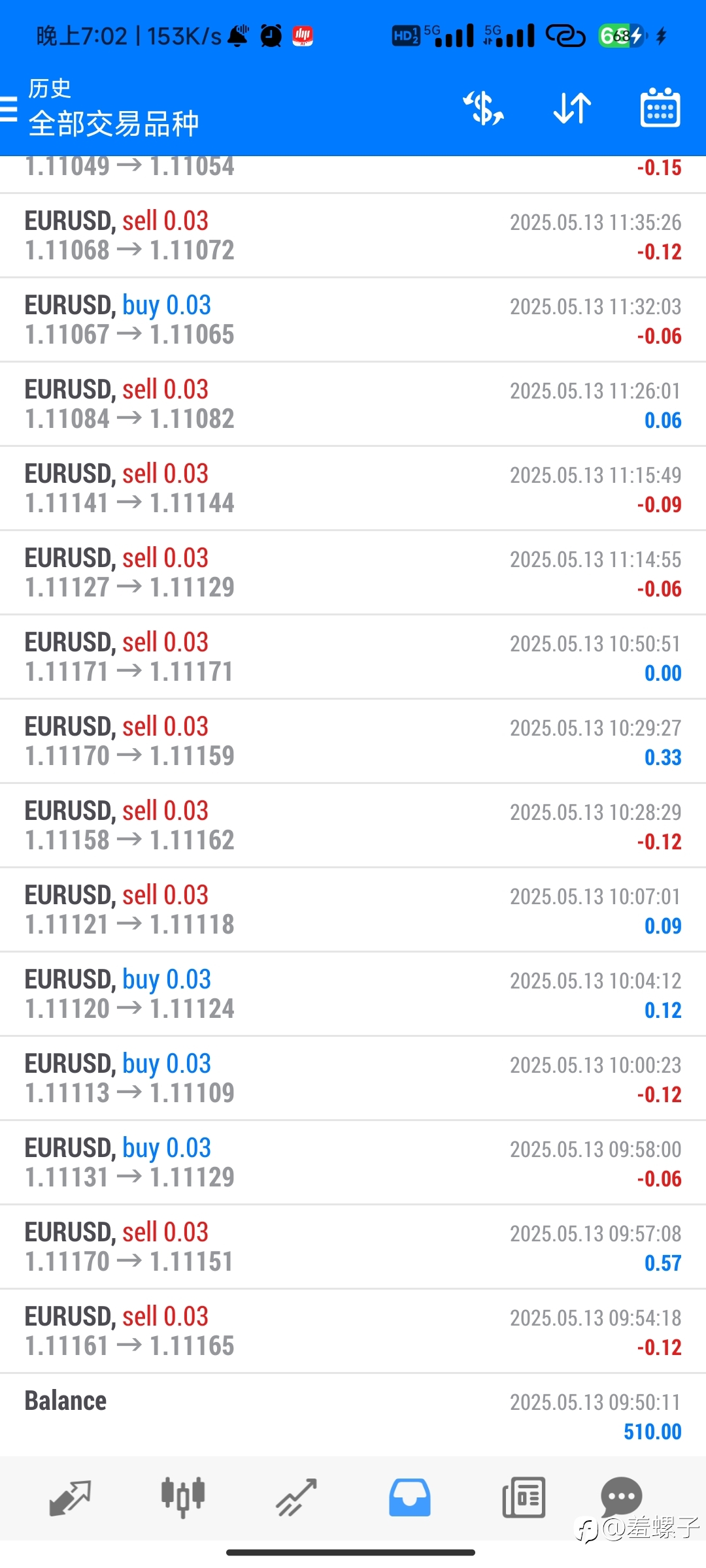Open the Quotes tab icon
Image resolution: width=706 pixels, height=1568 pixels.
tap(70, 1497)
